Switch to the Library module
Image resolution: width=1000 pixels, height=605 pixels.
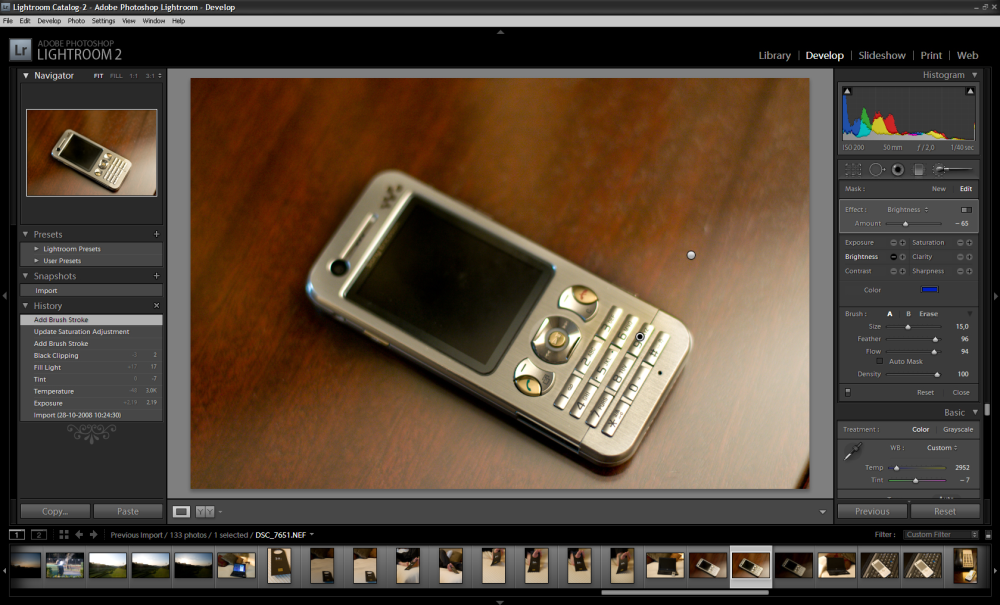pos(774,55)
